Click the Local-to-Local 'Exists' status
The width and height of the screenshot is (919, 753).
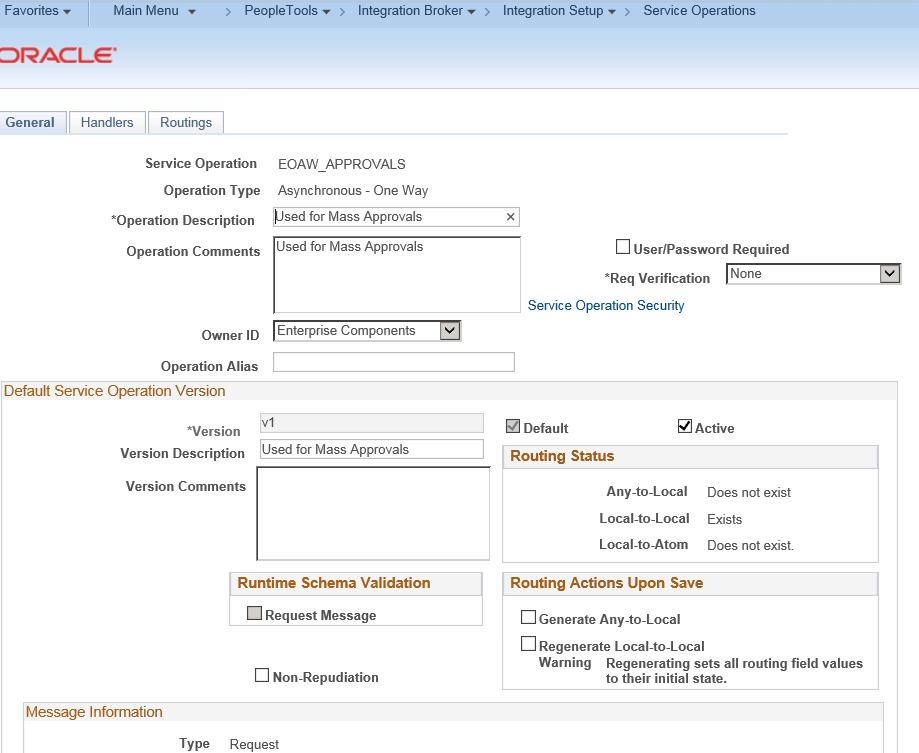pos(724,519)
